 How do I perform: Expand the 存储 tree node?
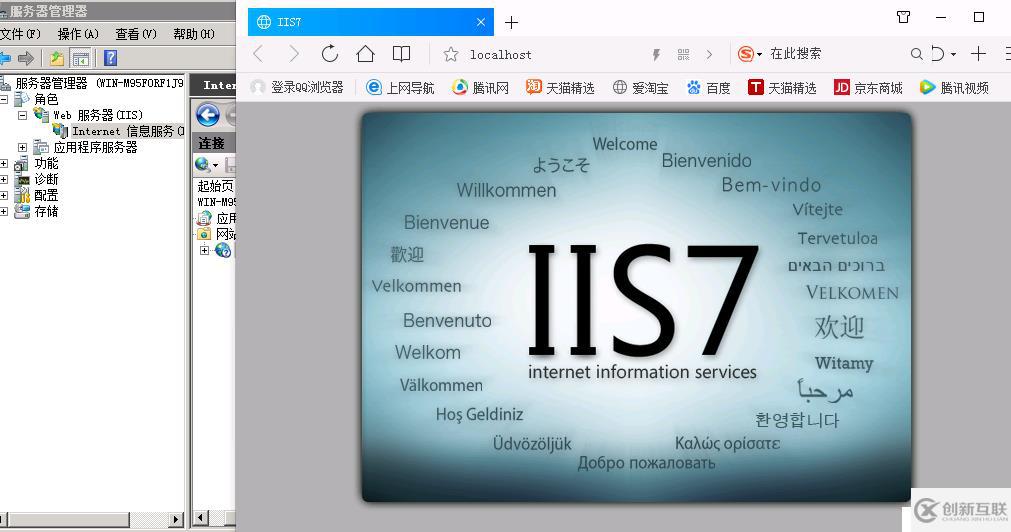[4, 212]
